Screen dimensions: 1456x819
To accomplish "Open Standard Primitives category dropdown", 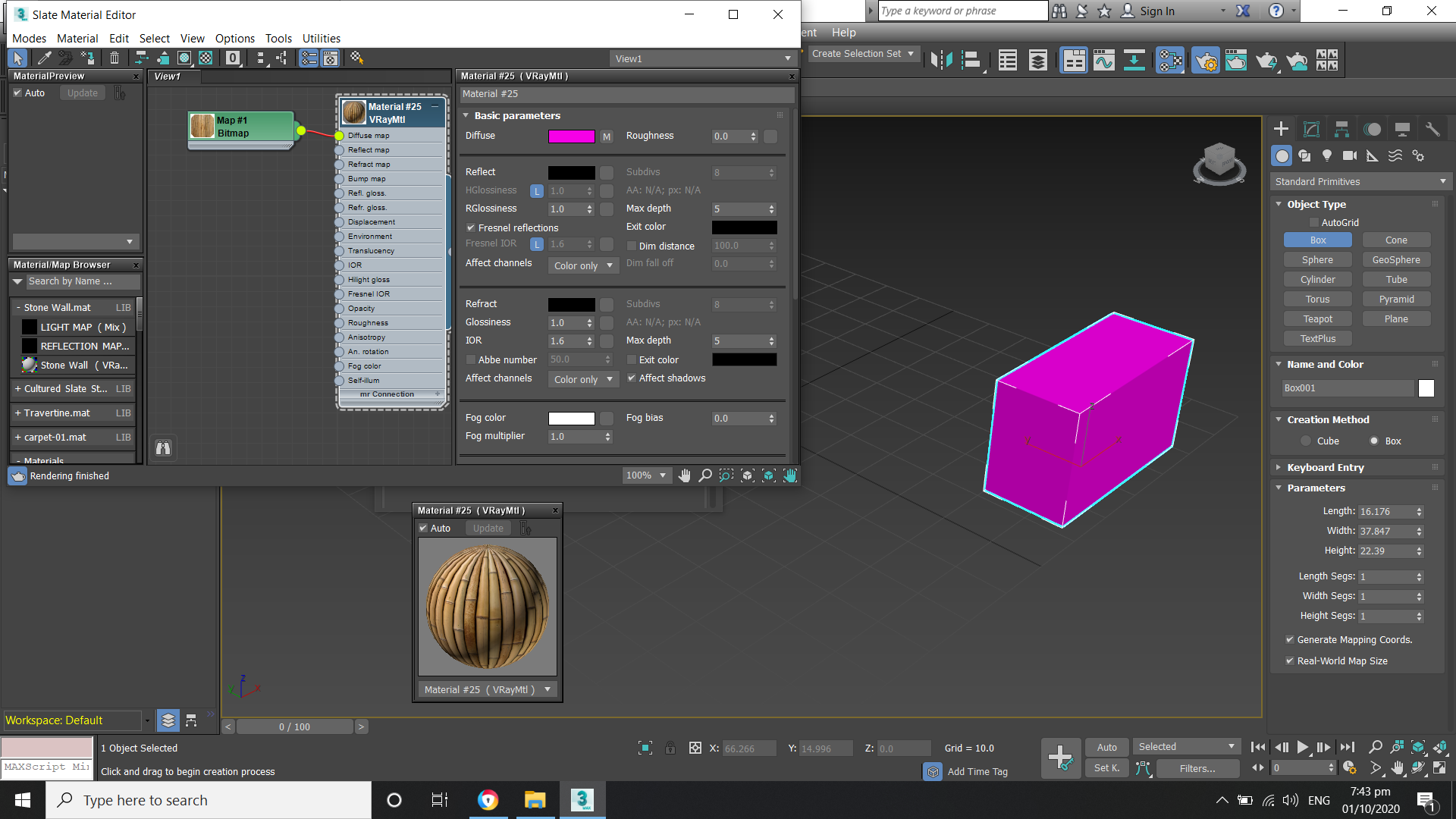I will click(1360, 181).
